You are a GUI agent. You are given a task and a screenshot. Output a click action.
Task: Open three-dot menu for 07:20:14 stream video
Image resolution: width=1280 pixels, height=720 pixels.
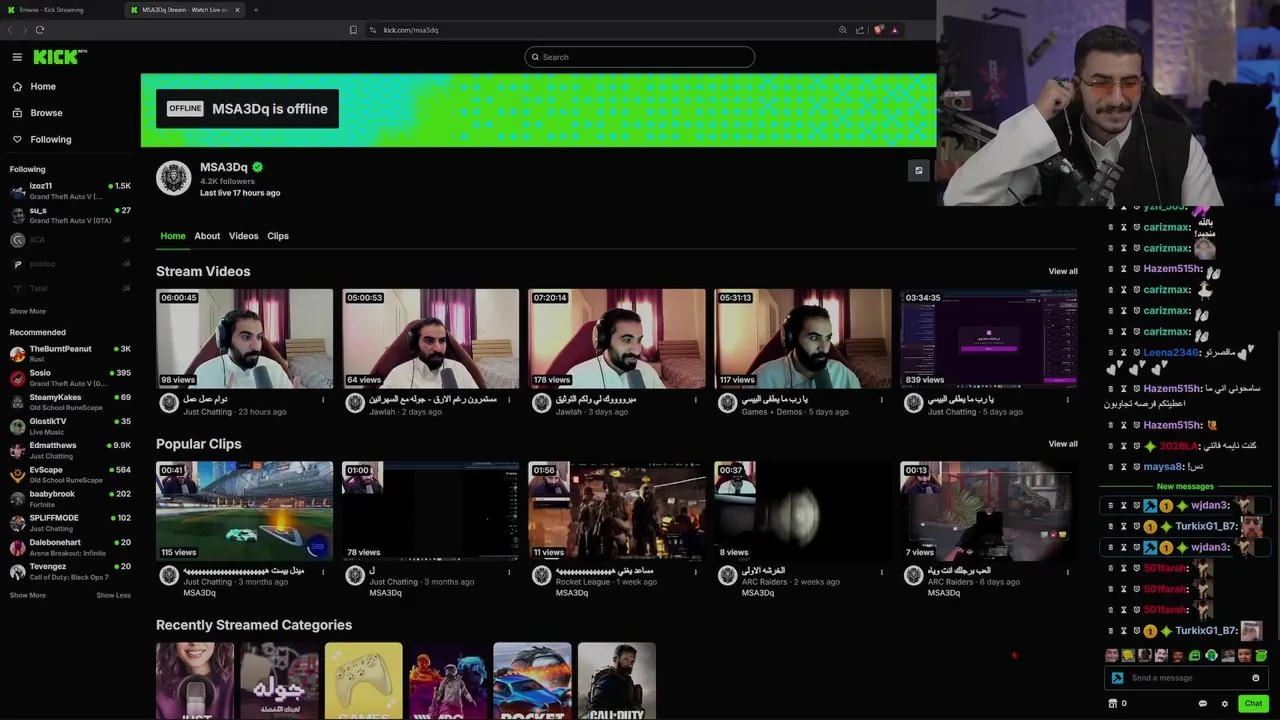[x=695, y=400]
